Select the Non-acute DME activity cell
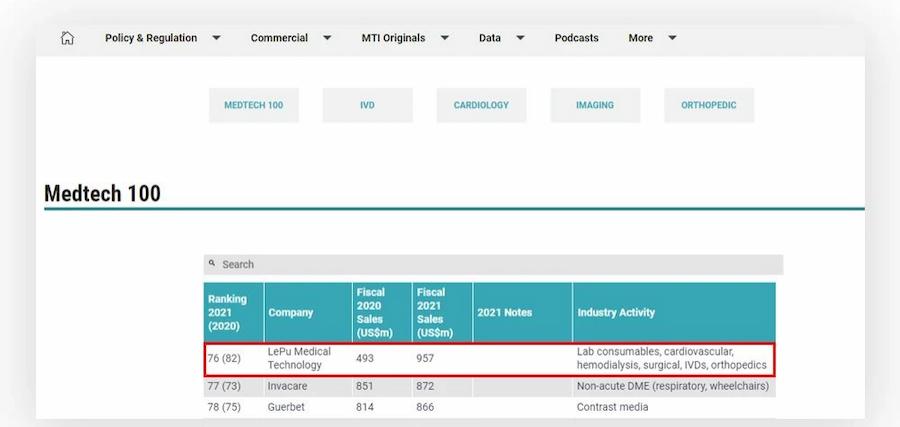Screen dimensions: 900x427 click(674, 386)
